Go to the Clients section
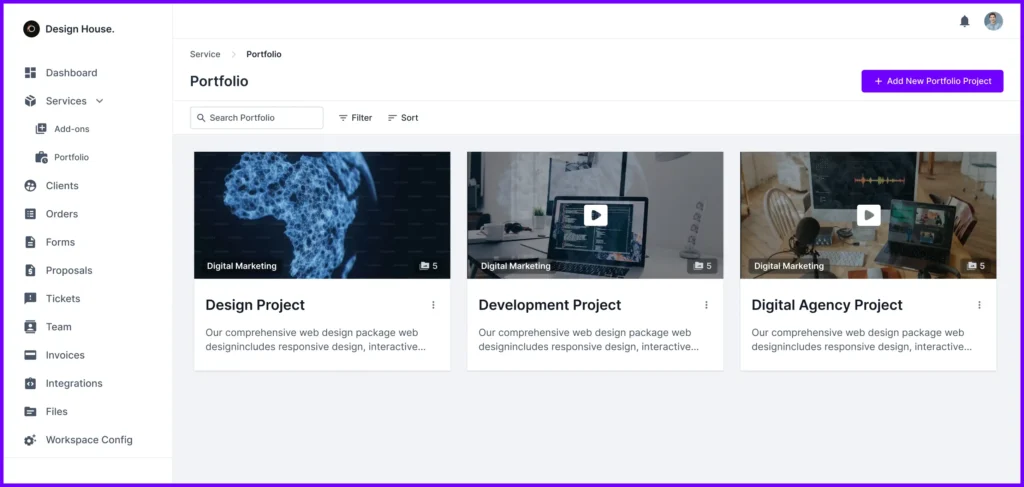The image size is (1024, 487). pyautogui.click(x=62, y=186)
